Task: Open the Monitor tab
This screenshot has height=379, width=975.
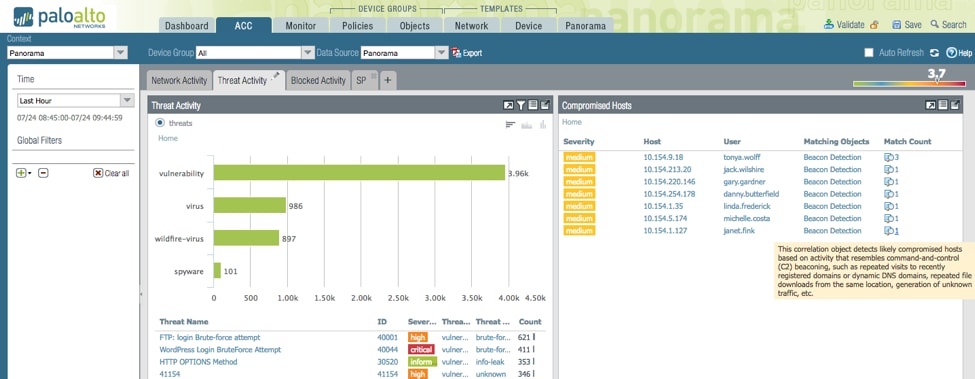Action: click(x=300, y=25)
